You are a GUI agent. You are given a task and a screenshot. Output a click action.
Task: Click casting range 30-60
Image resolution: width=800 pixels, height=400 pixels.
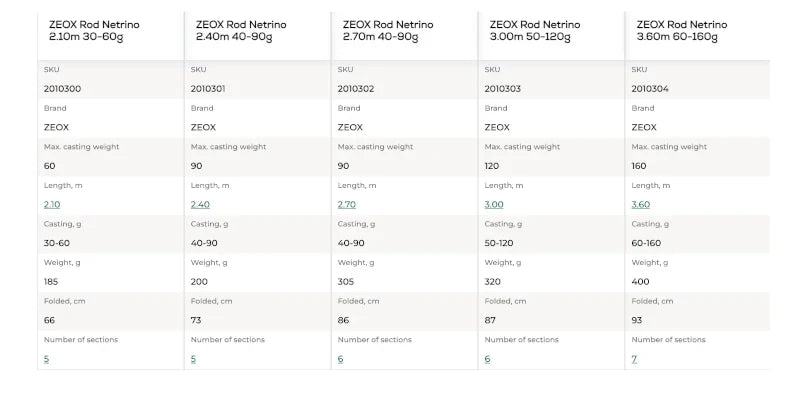click(x=57, y=243)
